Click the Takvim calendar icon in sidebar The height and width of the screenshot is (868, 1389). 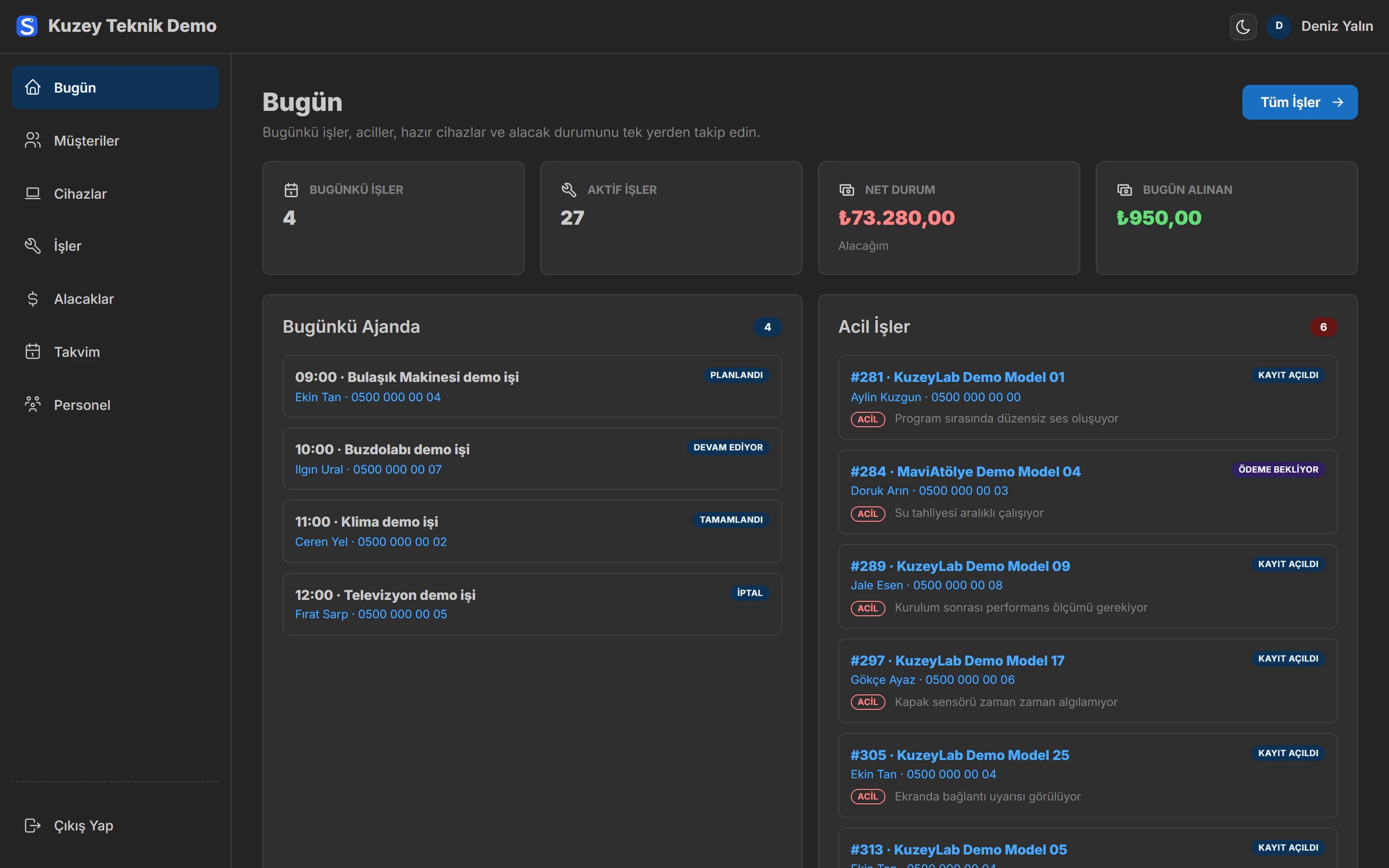[x=33, y=352]
